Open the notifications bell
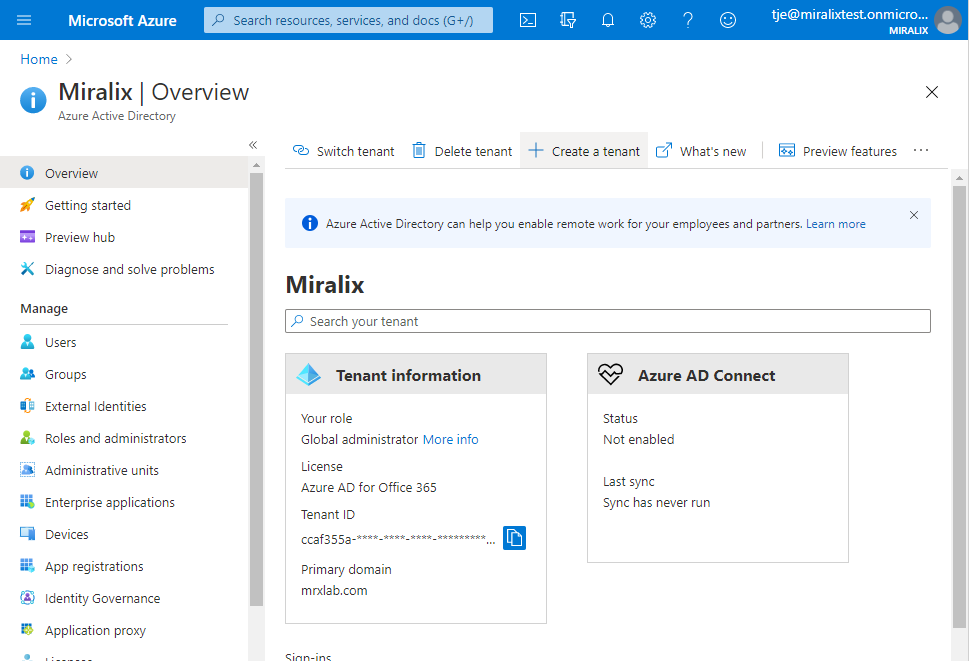Image resolution: width=969 pixels, height=661 pixels. [608, 20]
